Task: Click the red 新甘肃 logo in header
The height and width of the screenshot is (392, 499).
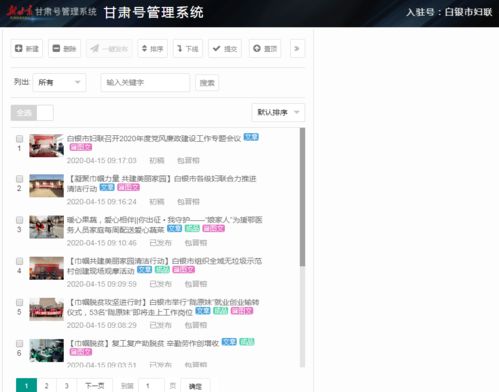Action: tap(20, 11)
